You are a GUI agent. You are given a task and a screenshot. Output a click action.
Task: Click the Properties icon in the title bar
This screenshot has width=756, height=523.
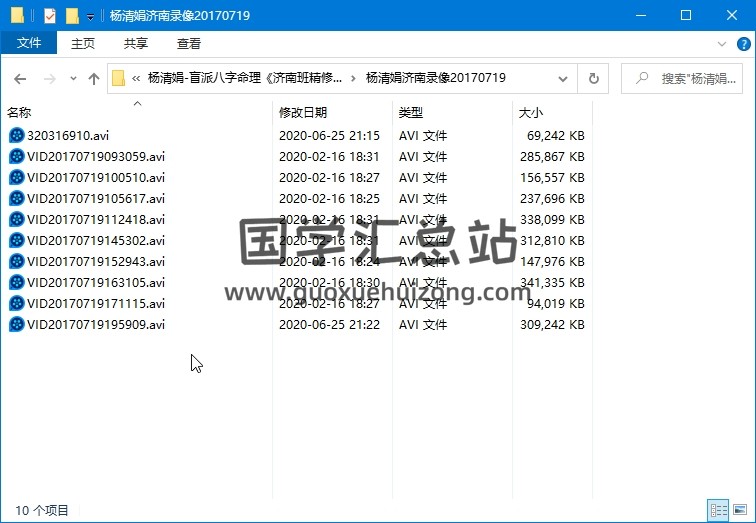pyautogui.click(x=50, y=16)
